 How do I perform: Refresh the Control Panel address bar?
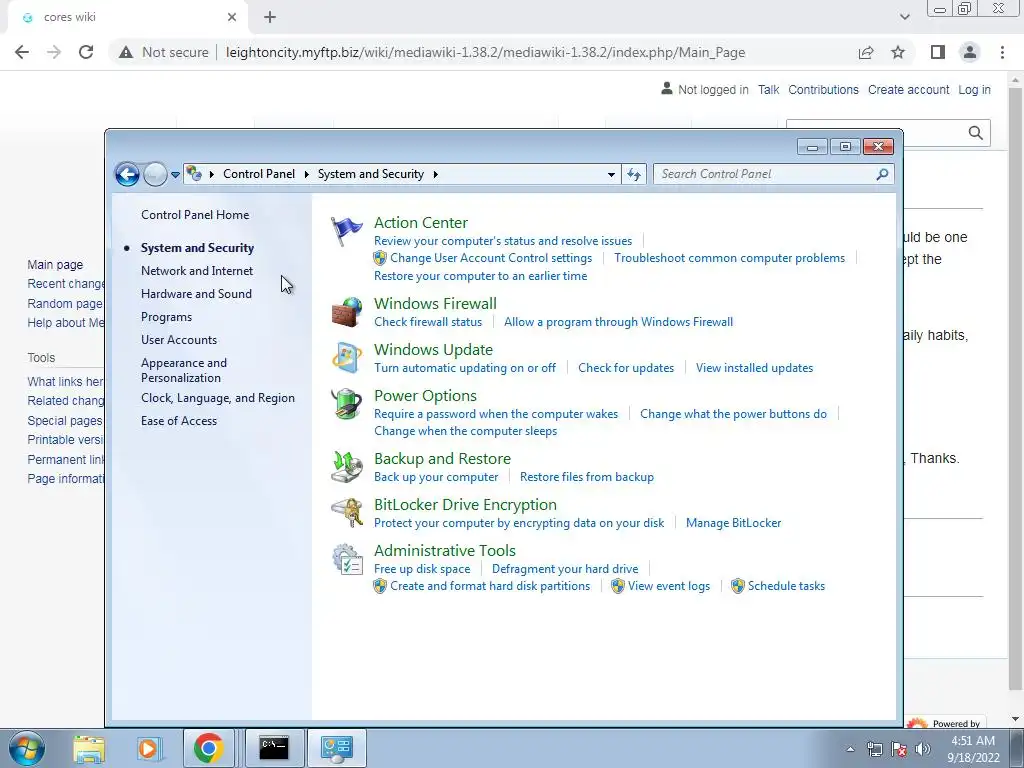[634, 174]
